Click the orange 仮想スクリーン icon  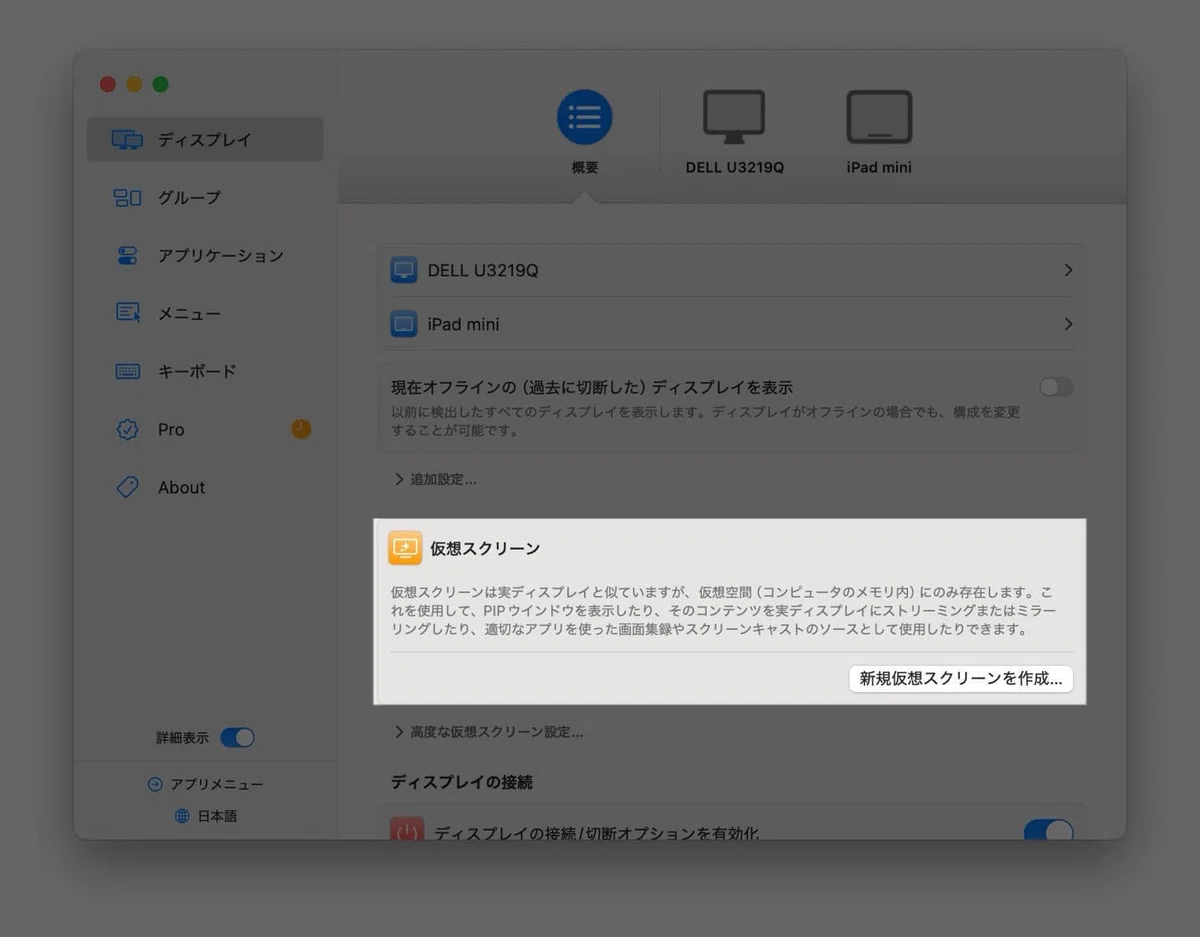tap(405, 548)
